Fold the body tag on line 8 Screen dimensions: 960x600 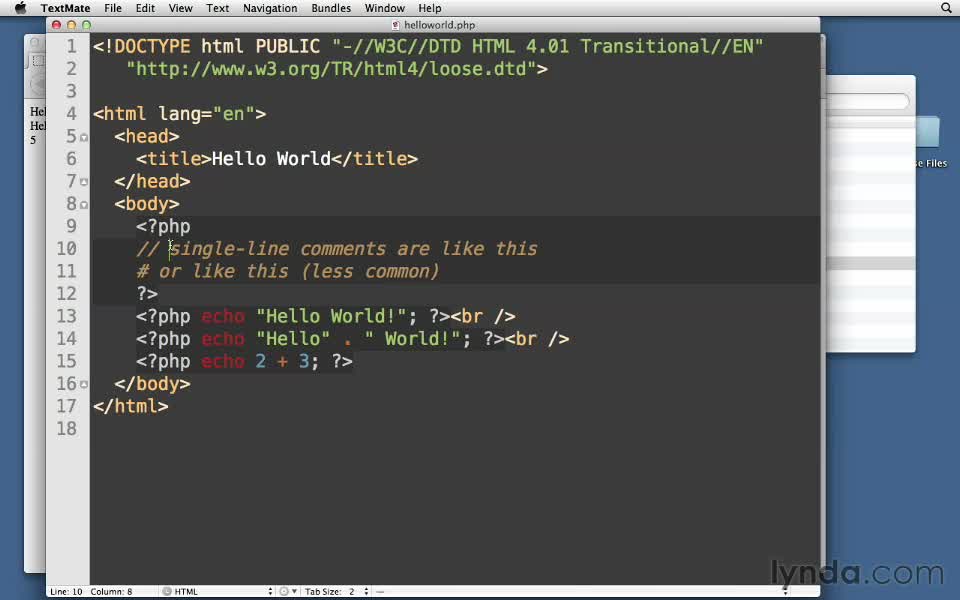point(84,205)
